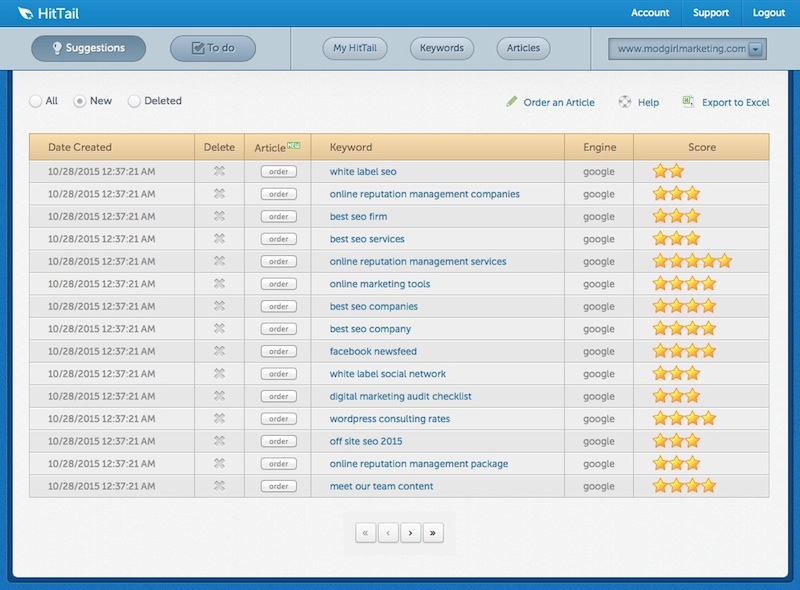
Task: Delete the 'best seo firm' suggestion
Action: click(x=219, y=216)
